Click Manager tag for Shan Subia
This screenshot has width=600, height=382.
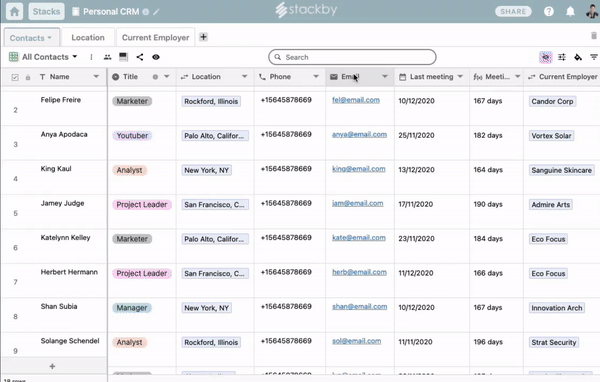[132, 308]
